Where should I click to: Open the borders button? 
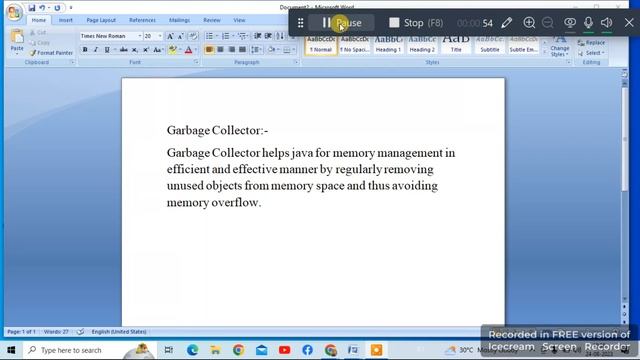[x=287, y=50]
